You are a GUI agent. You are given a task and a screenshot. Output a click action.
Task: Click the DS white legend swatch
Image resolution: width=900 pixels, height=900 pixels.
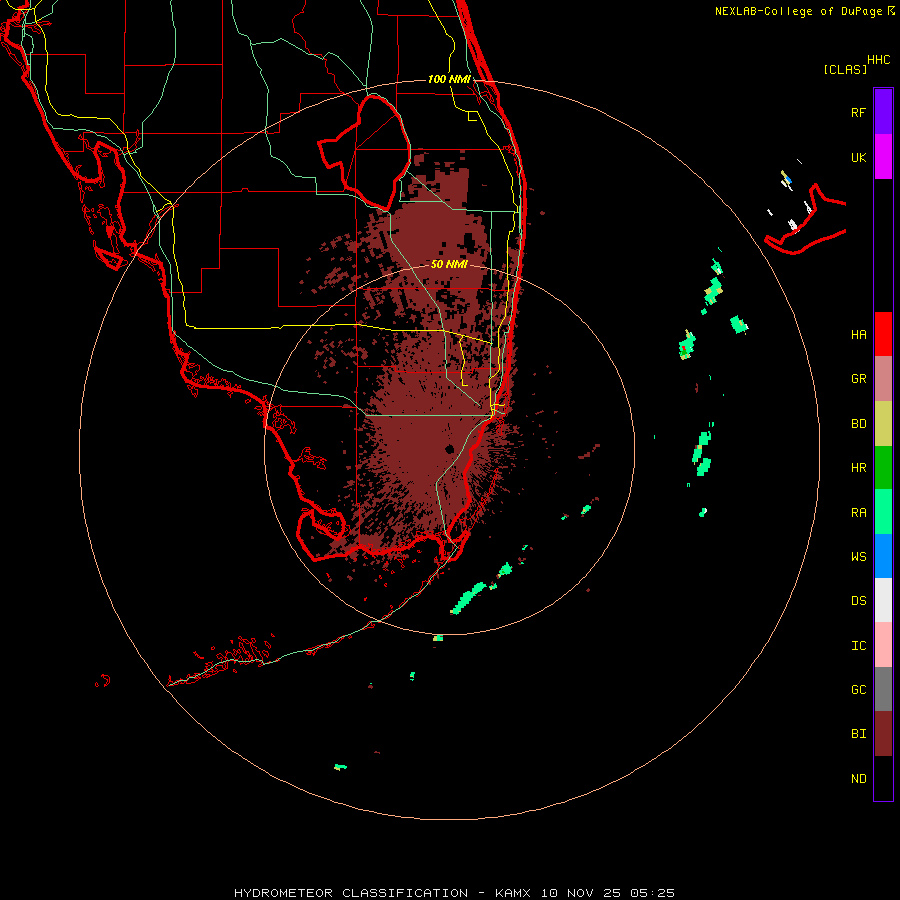coord(883,600)
